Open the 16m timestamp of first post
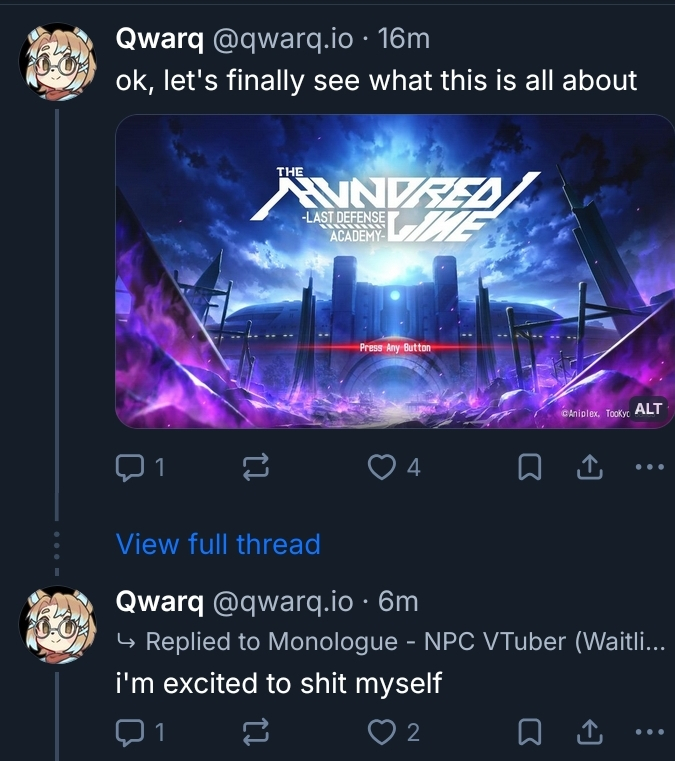675x761 pixels. coord(405,39)
